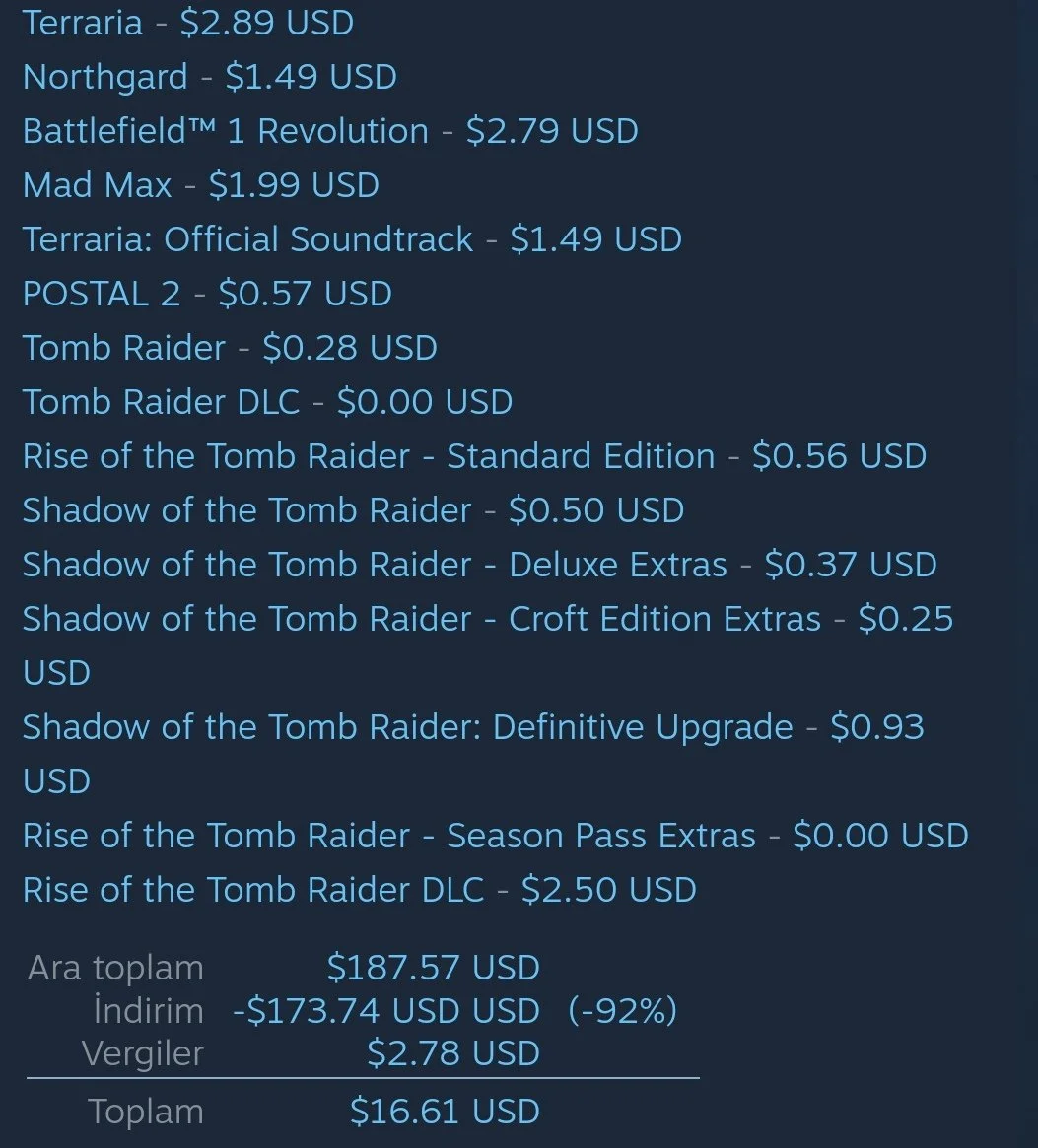
Task: Click the Toplam $16.61 USD total
Action: 445,1111
